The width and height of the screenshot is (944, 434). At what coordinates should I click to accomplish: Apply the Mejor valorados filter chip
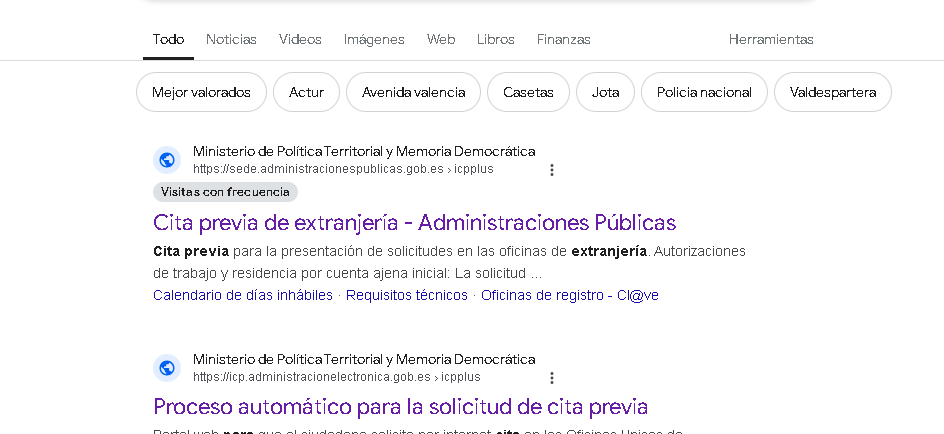201,92
